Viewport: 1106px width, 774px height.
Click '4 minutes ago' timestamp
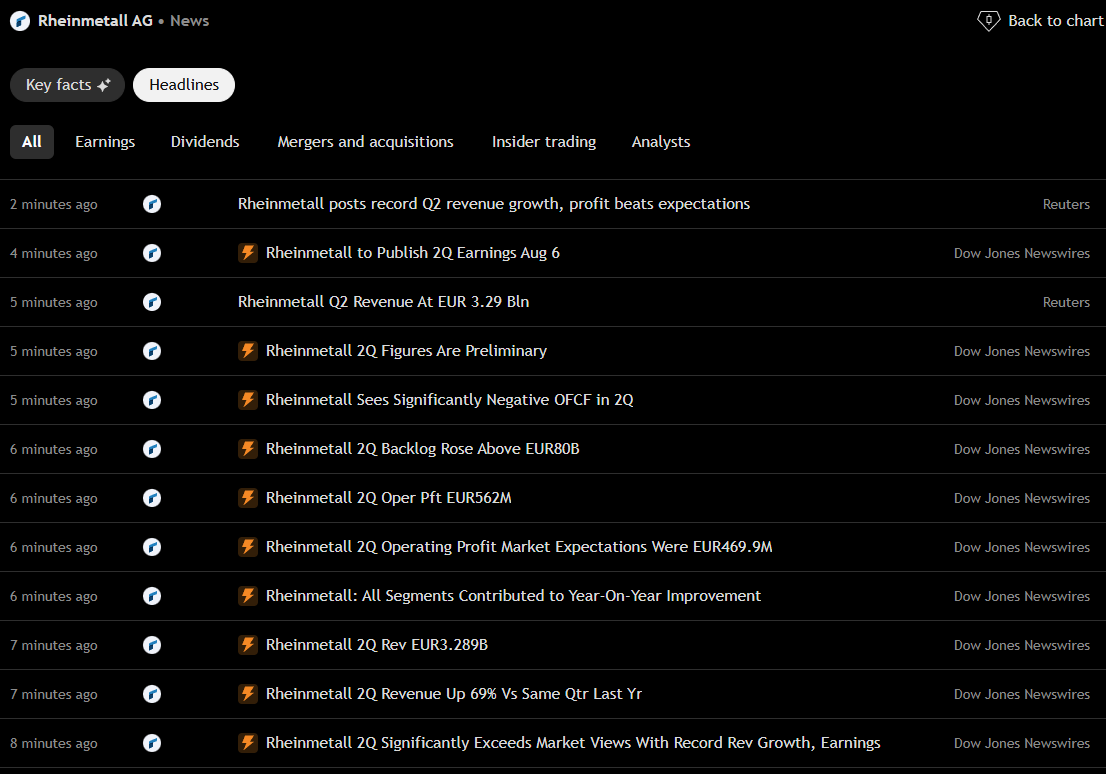(x=54, y=253)
